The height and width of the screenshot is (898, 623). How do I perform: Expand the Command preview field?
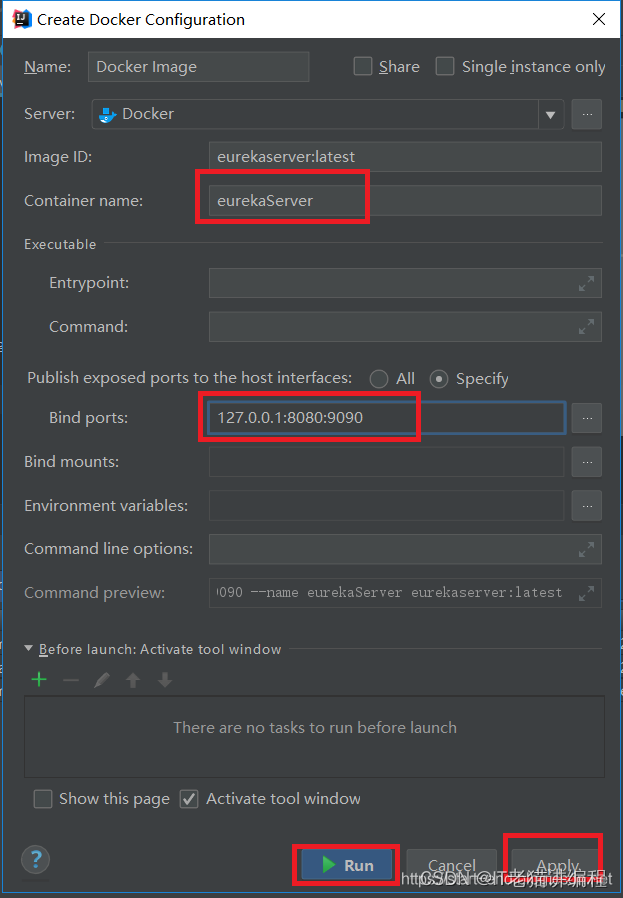tap(586, 593)
